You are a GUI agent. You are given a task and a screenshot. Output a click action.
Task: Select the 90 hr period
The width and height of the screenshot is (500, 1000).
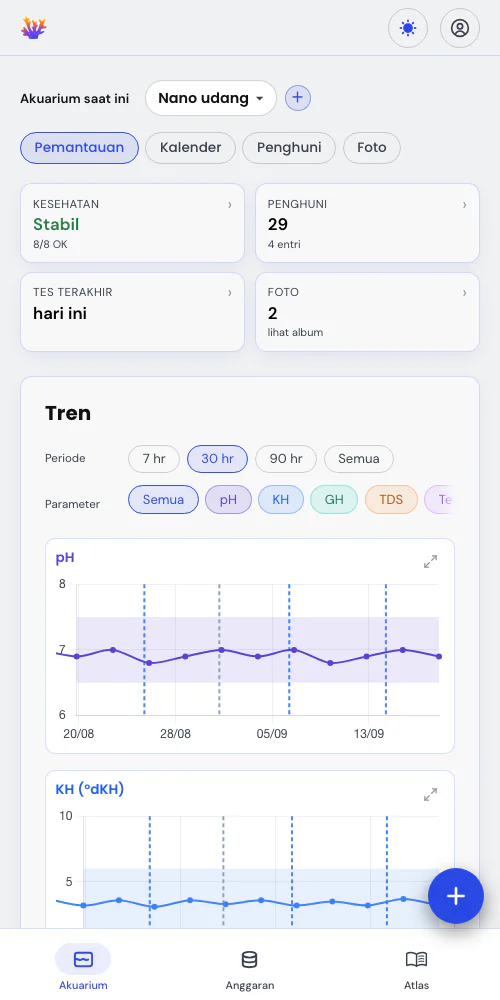pyautogui.click(x=286, y=459)
